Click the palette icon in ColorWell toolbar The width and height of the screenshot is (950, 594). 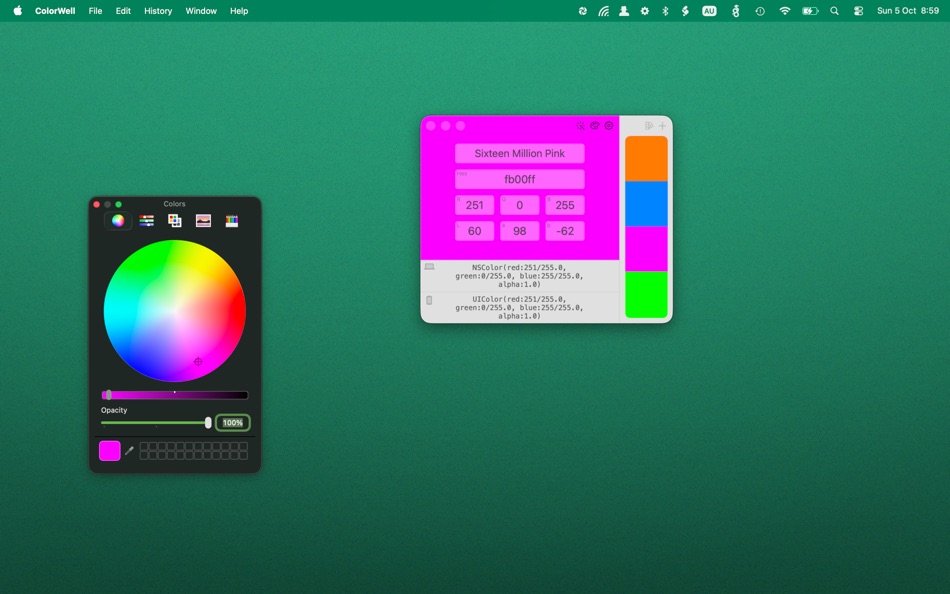(x=595, y=125)
